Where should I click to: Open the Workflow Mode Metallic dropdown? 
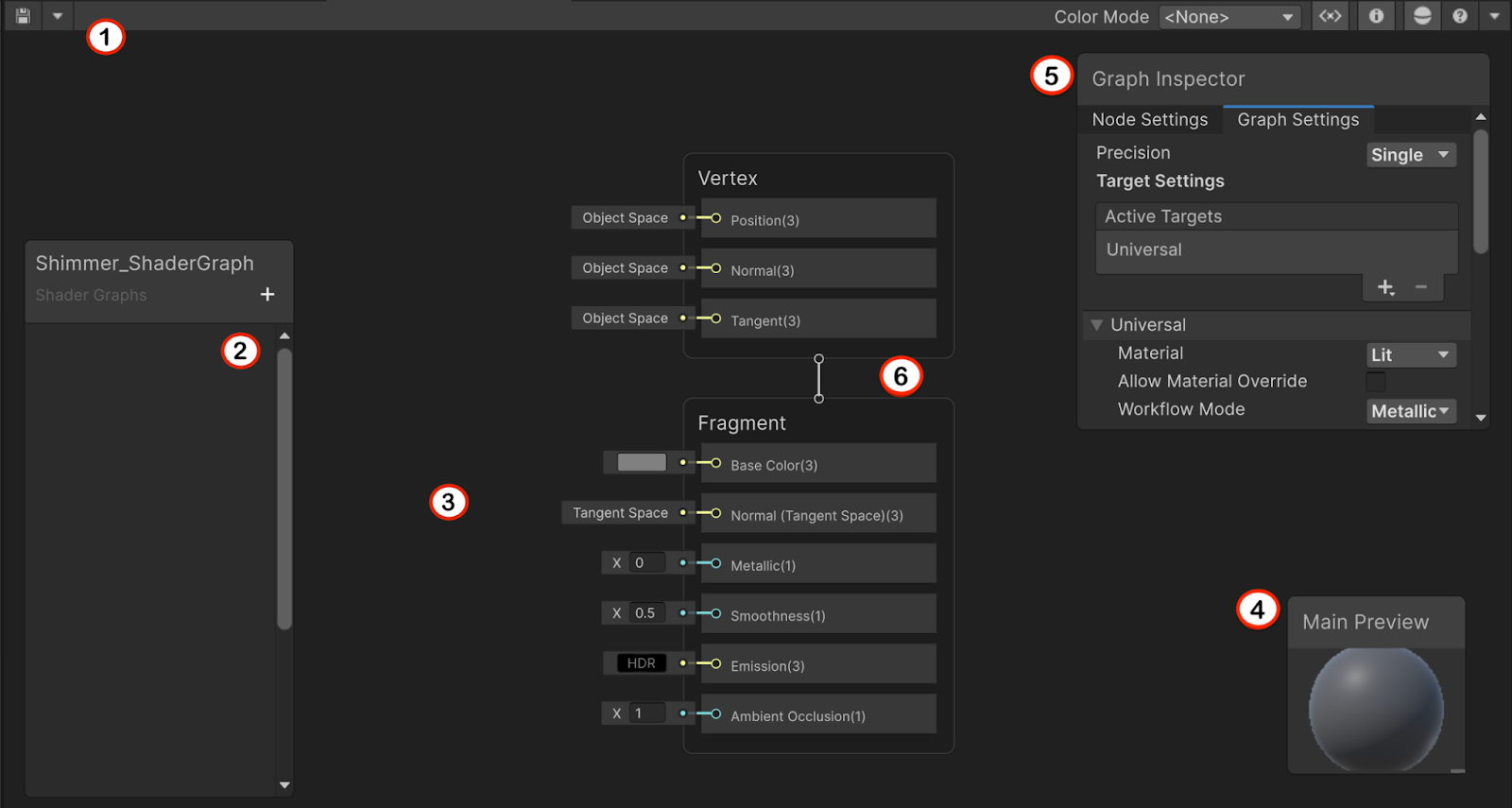click(x=1410, y=411)
